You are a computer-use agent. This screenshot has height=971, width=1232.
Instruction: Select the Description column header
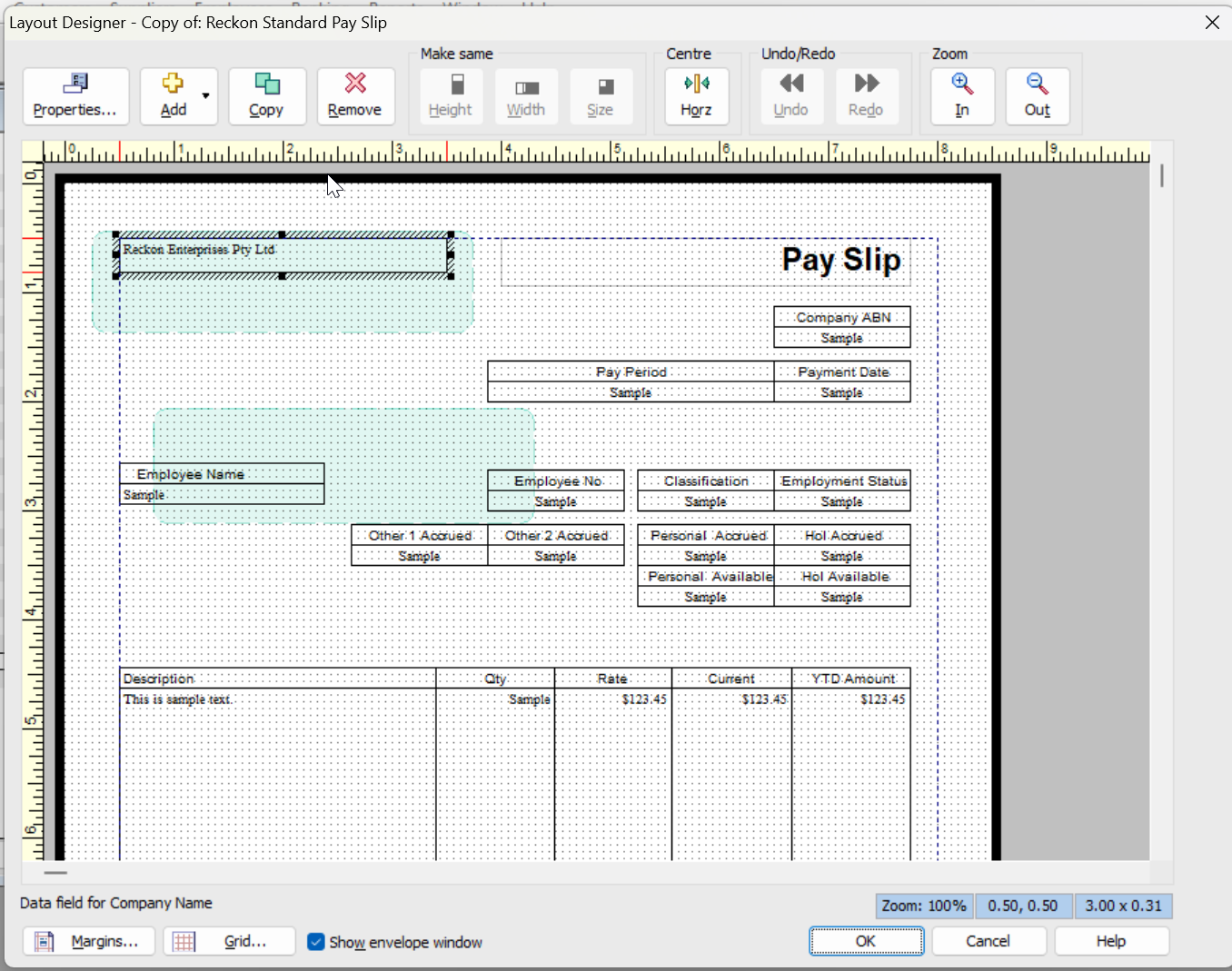point(278,679)
